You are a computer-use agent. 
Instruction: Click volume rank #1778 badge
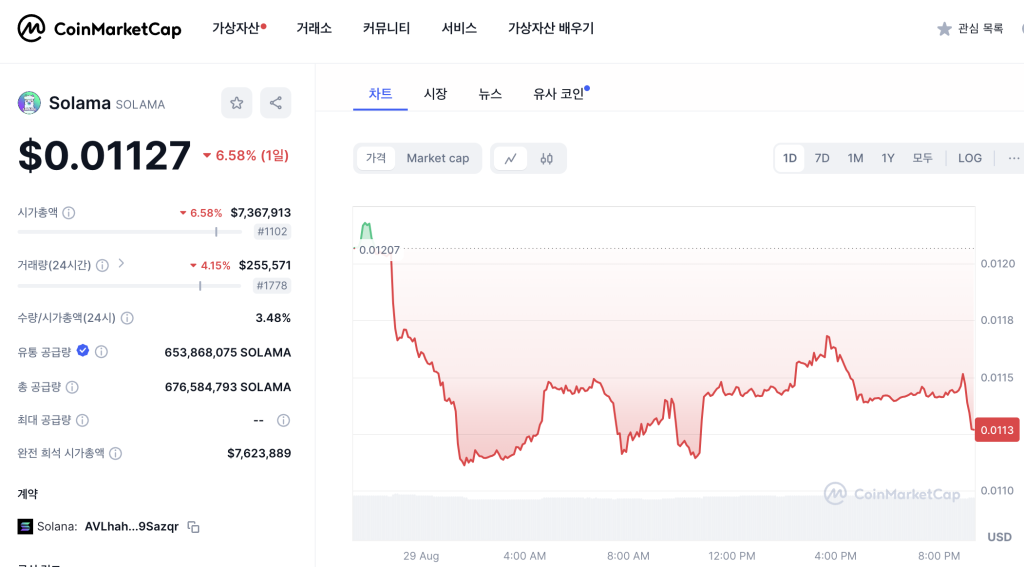(x=272, y=285)
